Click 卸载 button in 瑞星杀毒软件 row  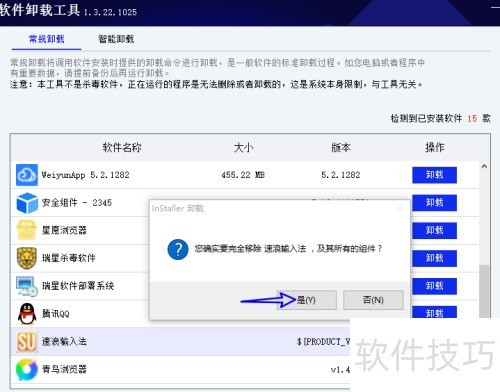click(x=434, y=258)
